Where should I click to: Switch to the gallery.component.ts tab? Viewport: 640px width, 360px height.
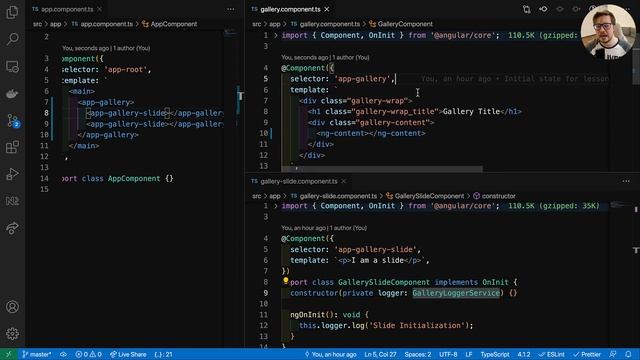point(290,9)
